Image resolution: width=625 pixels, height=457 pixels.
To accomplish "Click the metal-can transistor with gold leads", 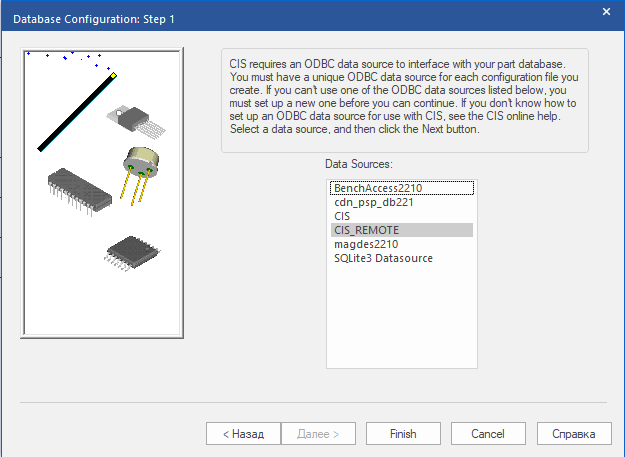I will point(141,165).
